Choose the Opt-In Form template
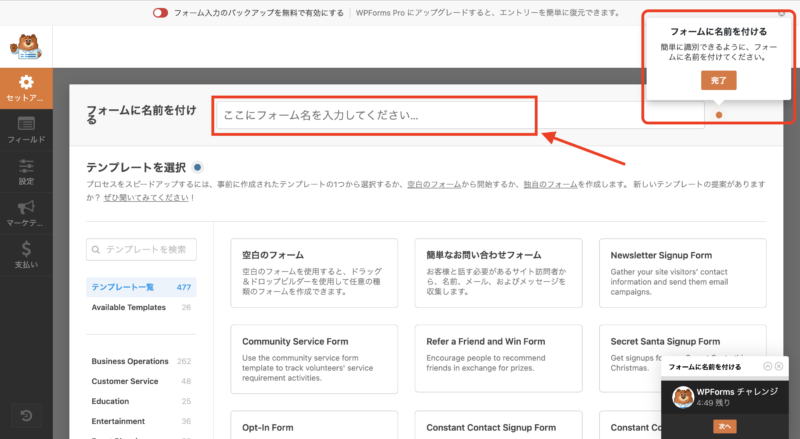 point(314,425)
